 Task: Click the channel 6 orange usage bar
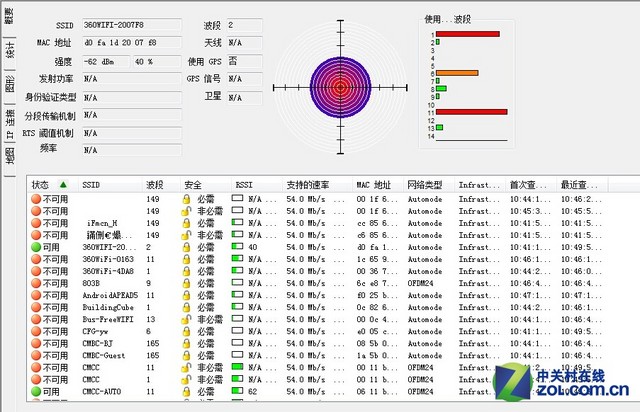[457, 73]
